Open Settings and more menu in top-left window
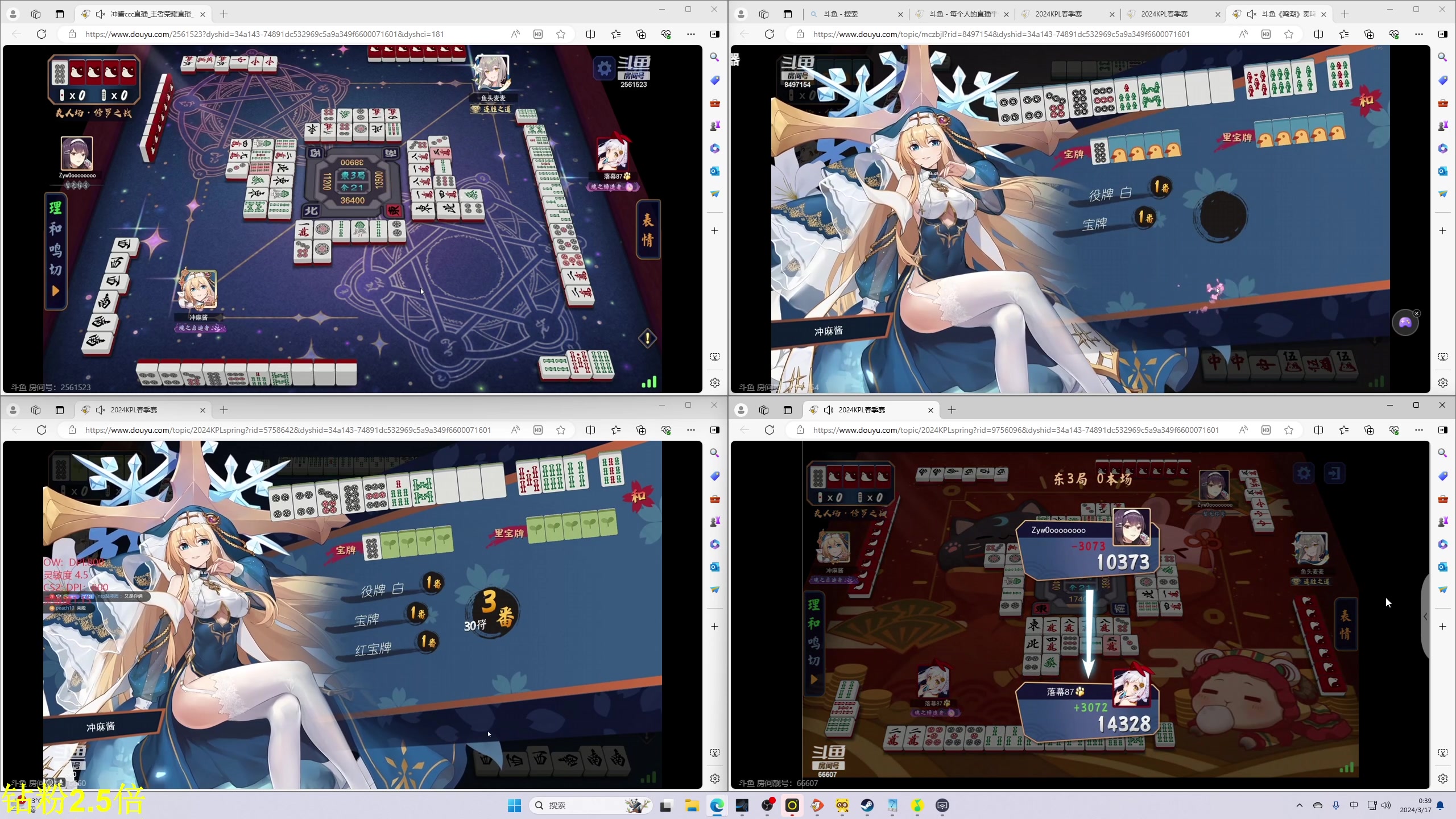 [691, 34]
